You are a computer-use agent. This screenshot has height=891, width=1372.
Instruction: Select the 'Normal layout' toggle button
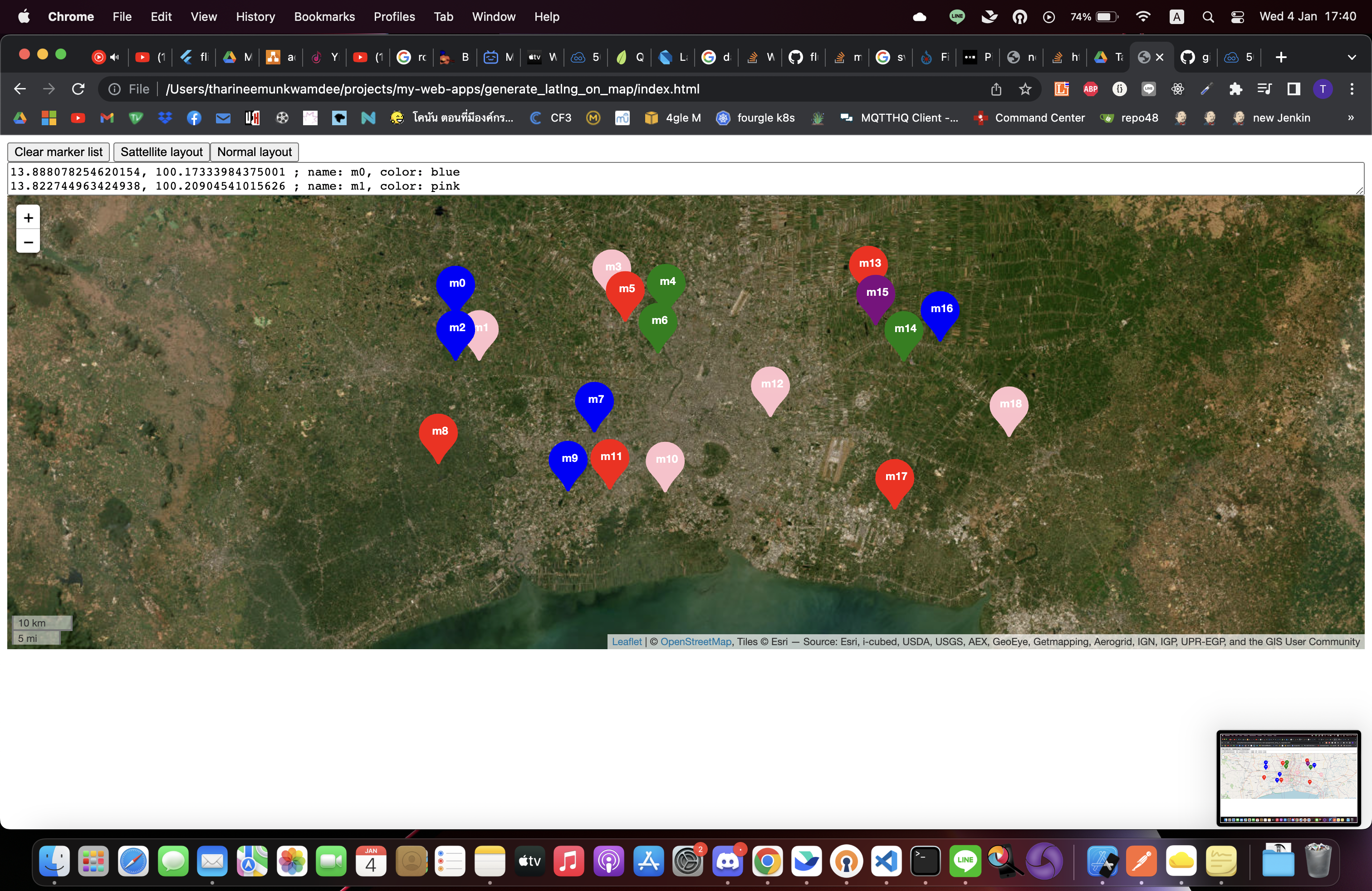click(x=254, y=151)
